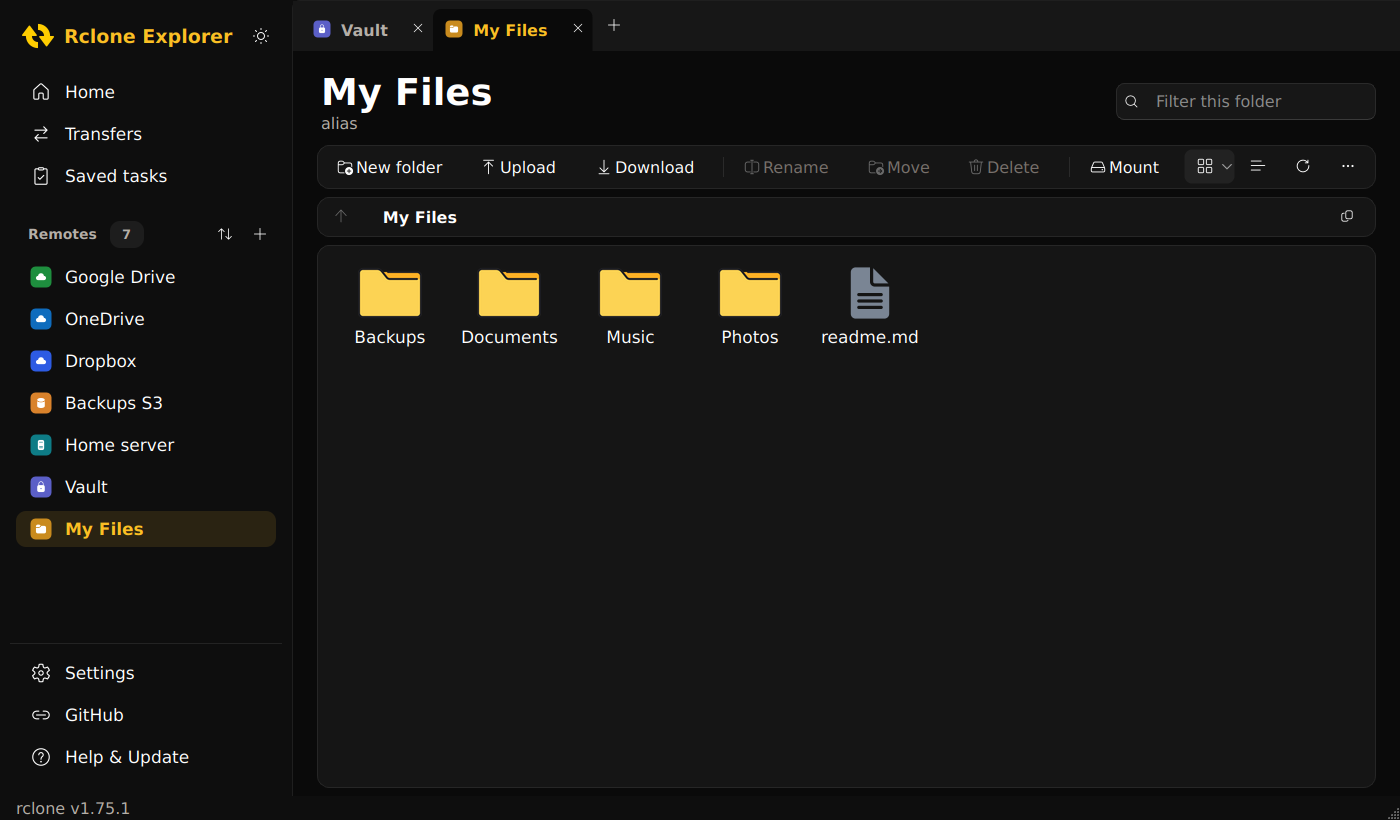Go up one folder level arrow
1400x820 pixels.
tap(341, 217)
